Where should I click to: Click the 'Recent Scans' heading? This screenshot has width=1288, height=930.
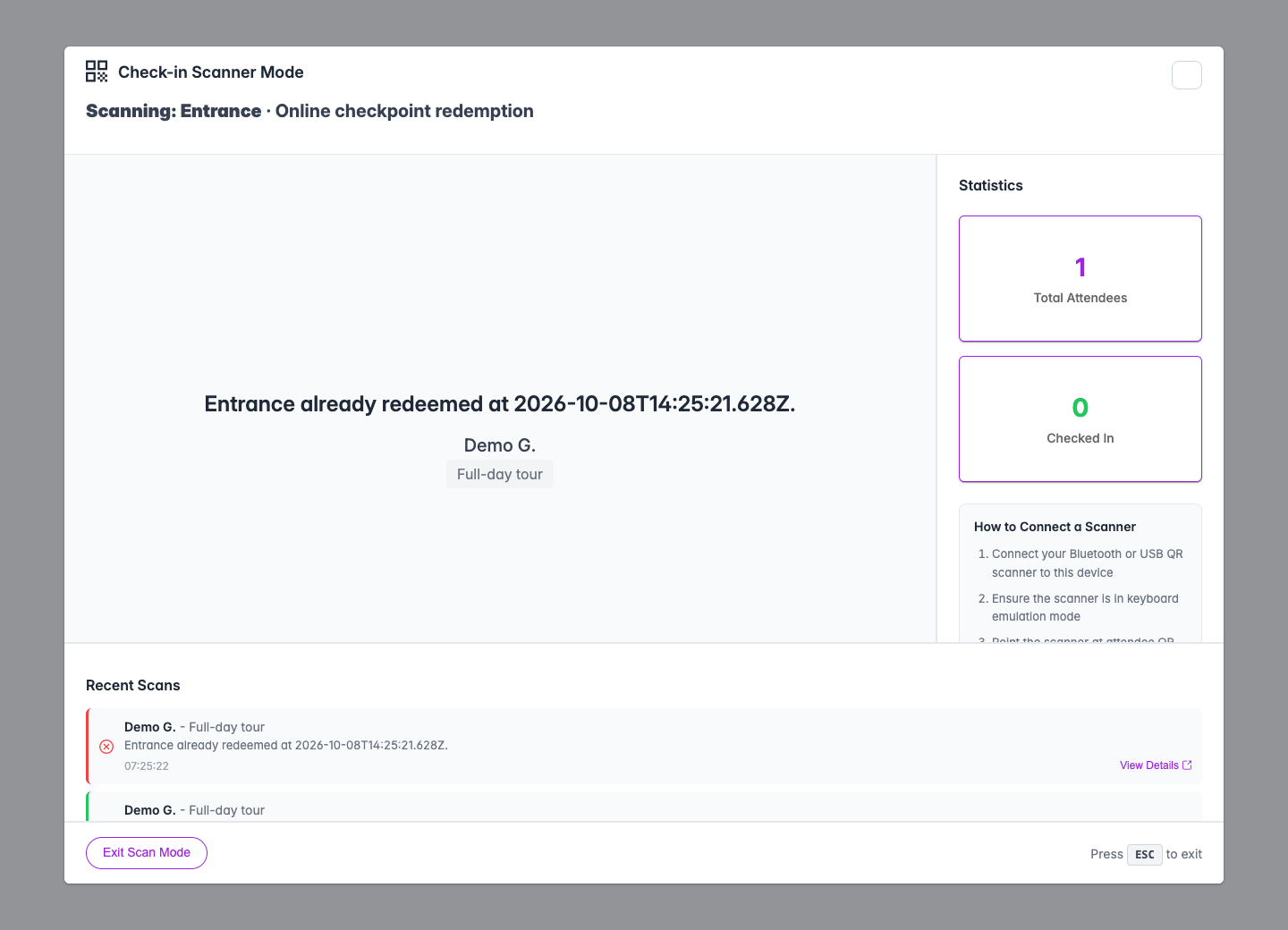click(x=133, y=686)
